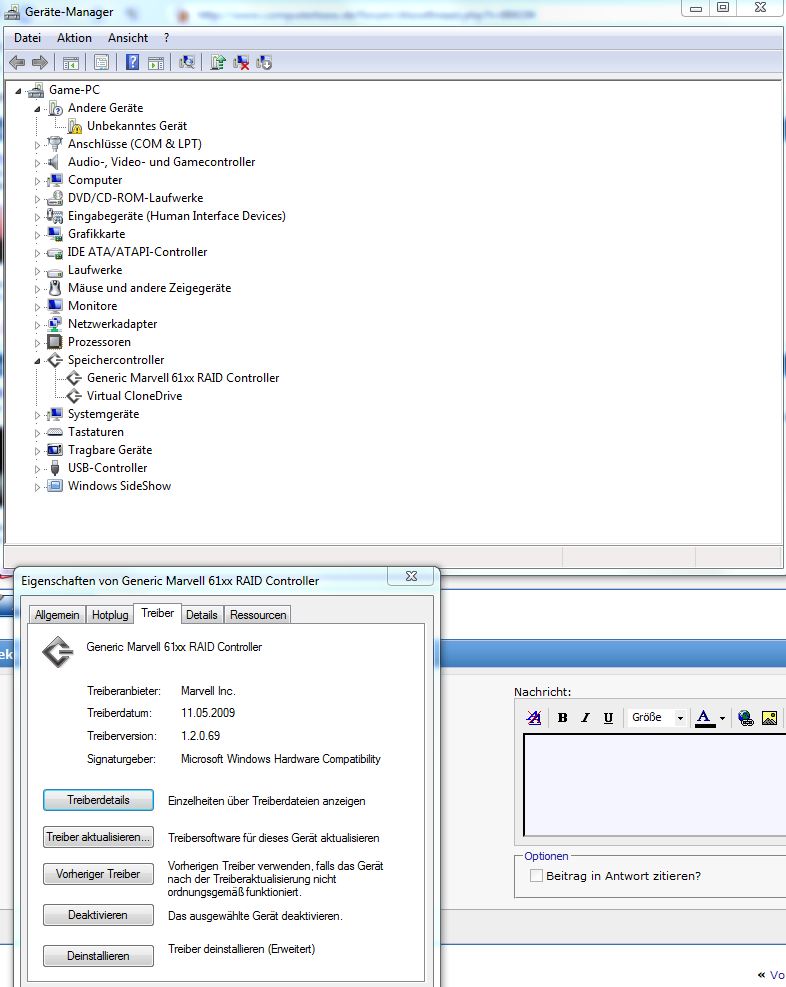Click the USB-Controller plug icon
Screen dimensions: 786x987
click(x=55, y=468)
